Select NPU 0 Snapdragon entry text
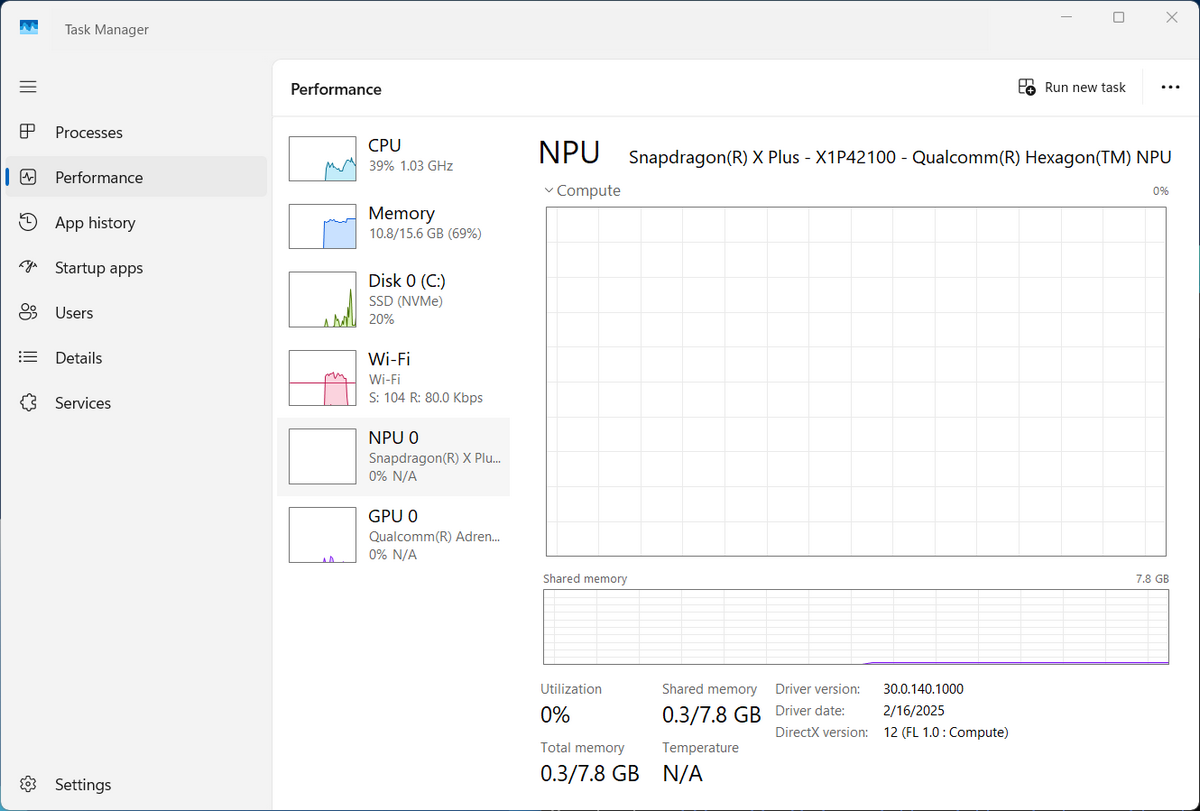This screenshot has width=1200, height=811. 435,456
